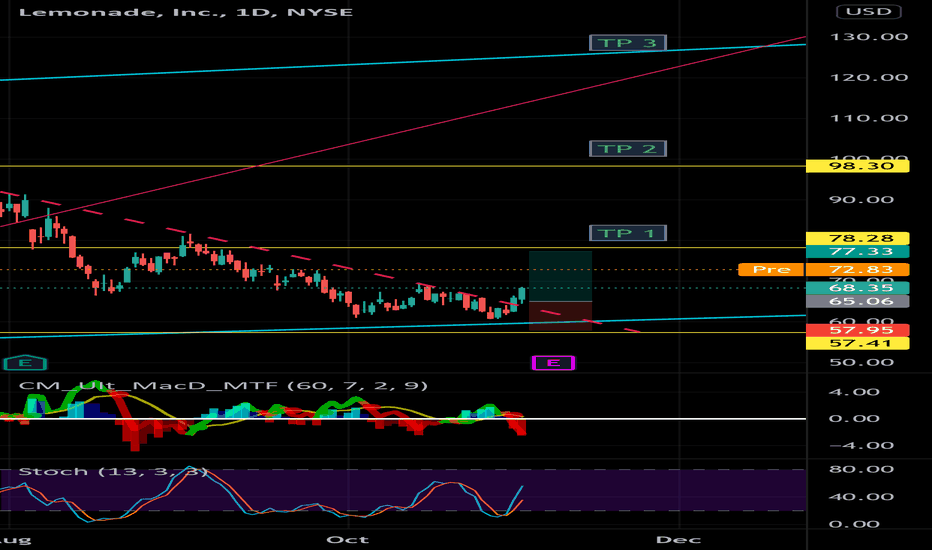Click the 110.00 price axis label
Screen dimensions: 932x550
click(868, 118)
